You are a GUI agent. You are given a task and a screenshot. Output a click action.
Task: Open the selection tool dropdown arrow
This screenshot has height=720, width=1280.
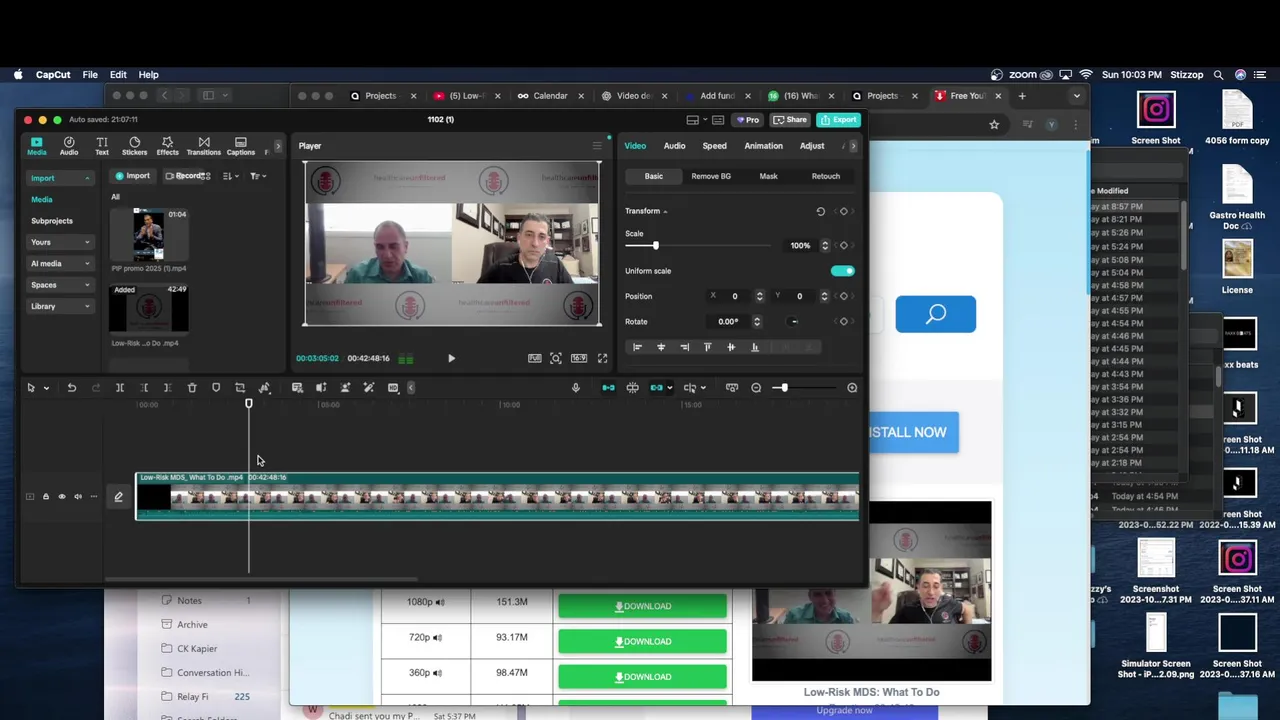[46, 388]
